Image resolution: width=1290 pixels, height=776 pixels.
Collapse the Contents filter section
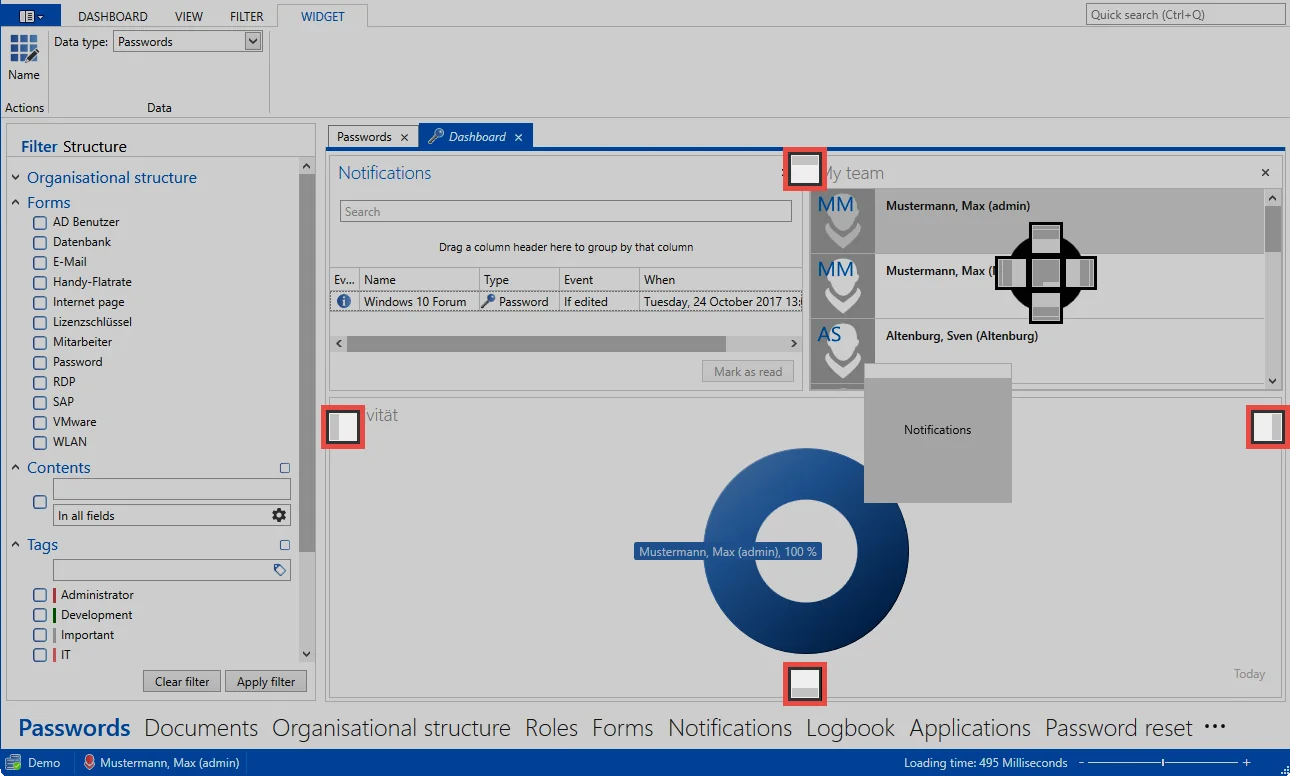[x=16, y=468]
